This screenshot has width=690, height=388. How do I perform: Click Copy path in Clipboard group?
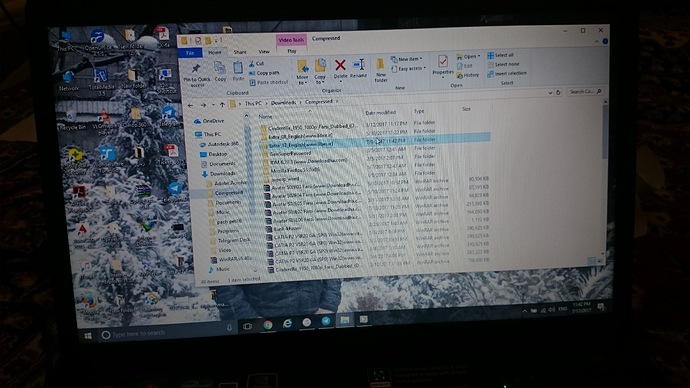point(264,73)
